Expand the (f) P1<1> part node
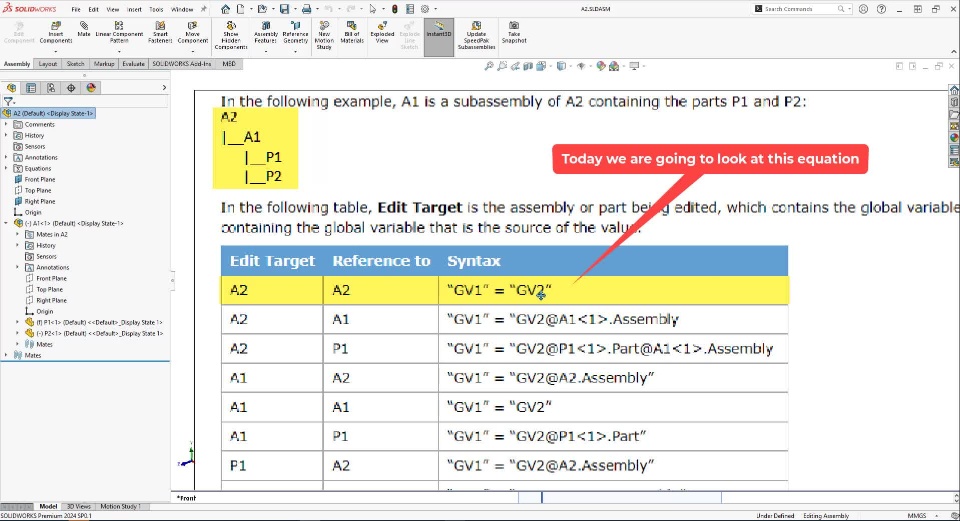Screen dimensions: 960x521 [x=18, y=322]
